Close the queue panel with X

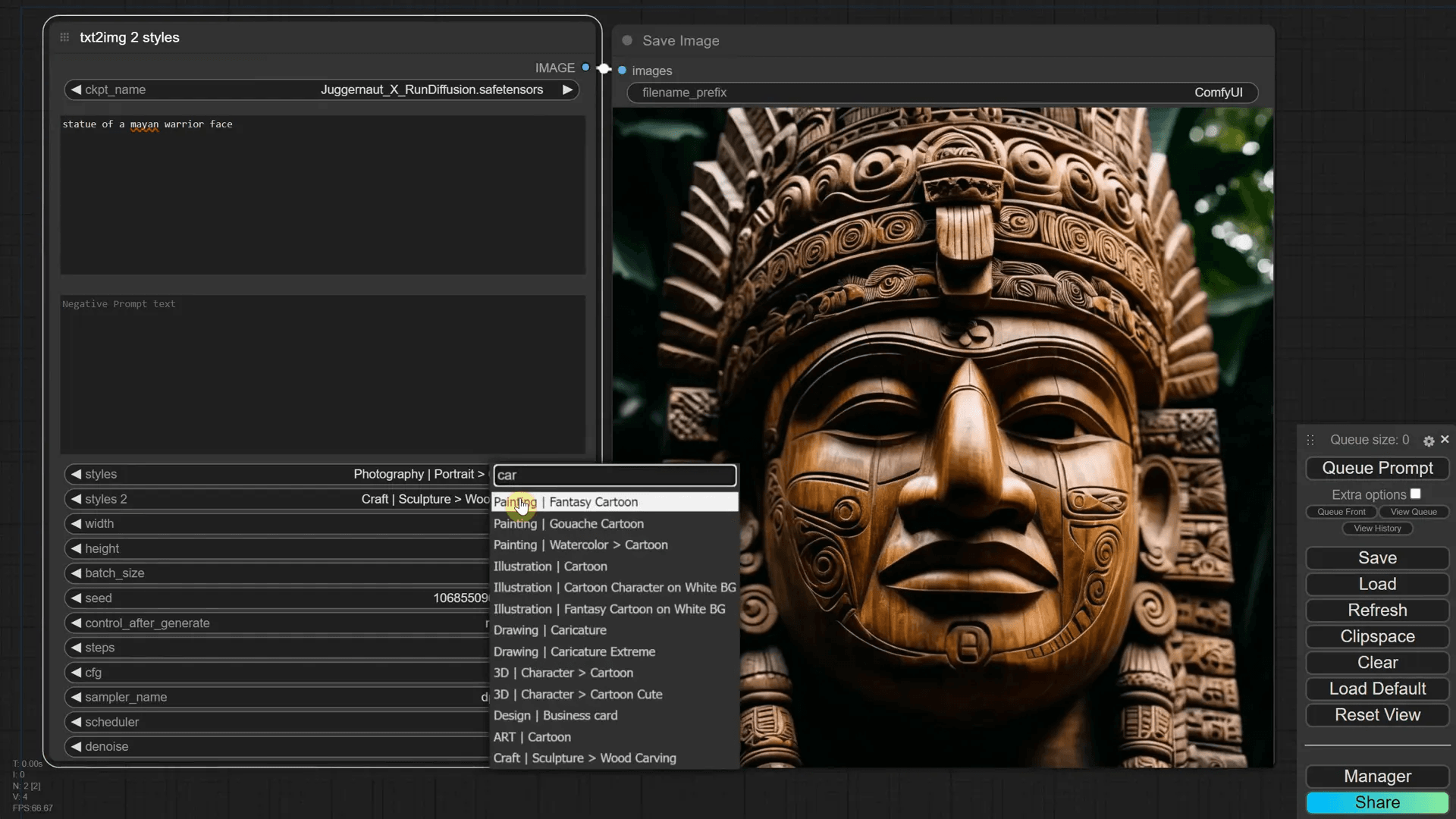pyautogui.click(x=1445, y=439)
